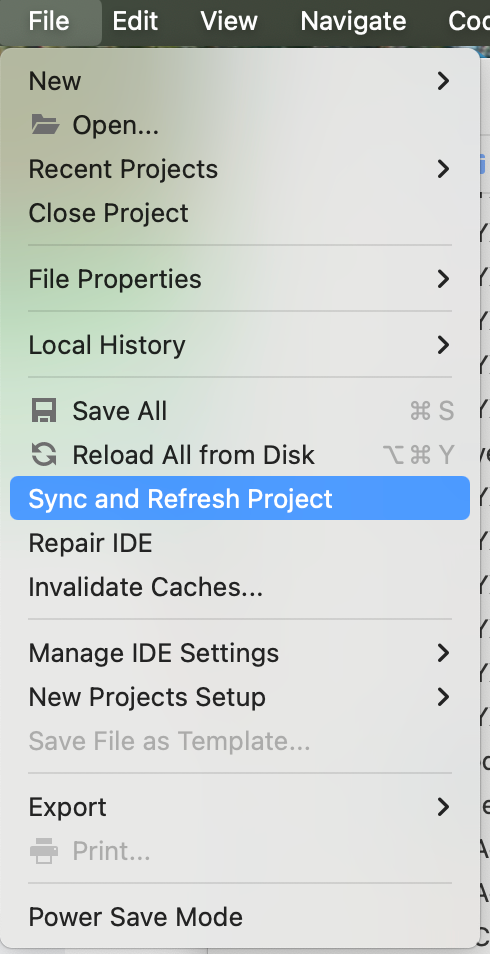Open the Edit menu in menu bar

(x=135, y=21)
